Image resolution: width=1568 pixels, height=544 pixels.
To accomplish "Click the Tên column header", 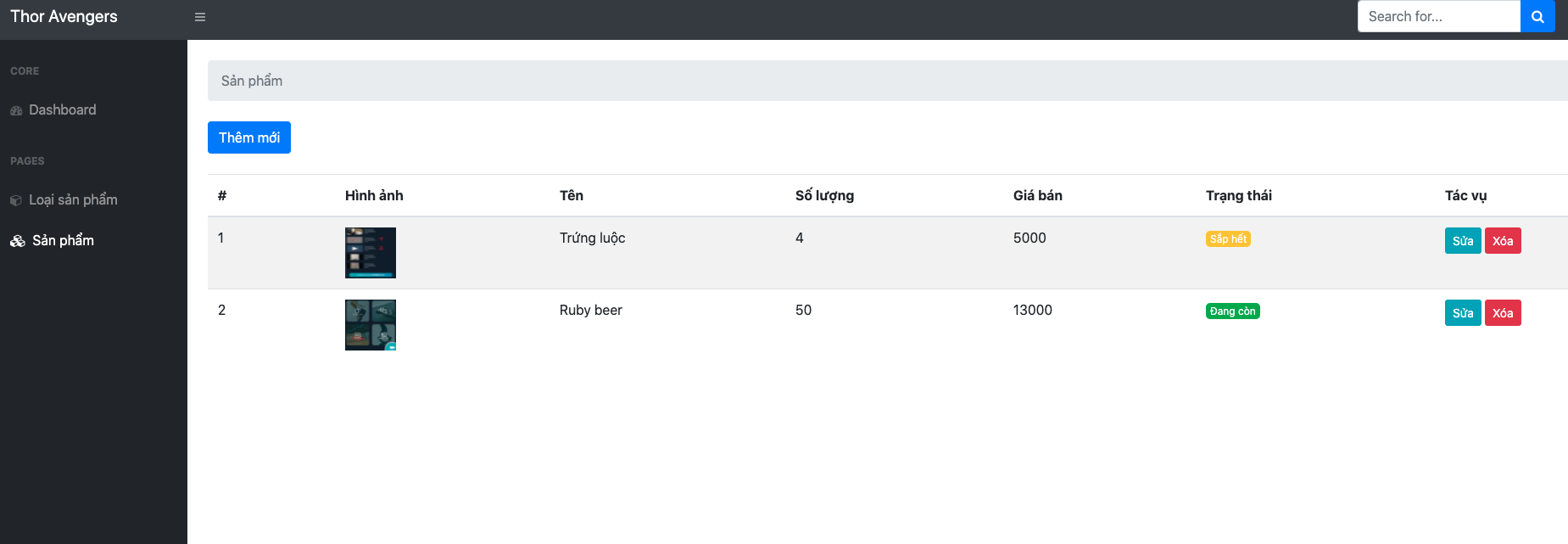I will 572,195.
